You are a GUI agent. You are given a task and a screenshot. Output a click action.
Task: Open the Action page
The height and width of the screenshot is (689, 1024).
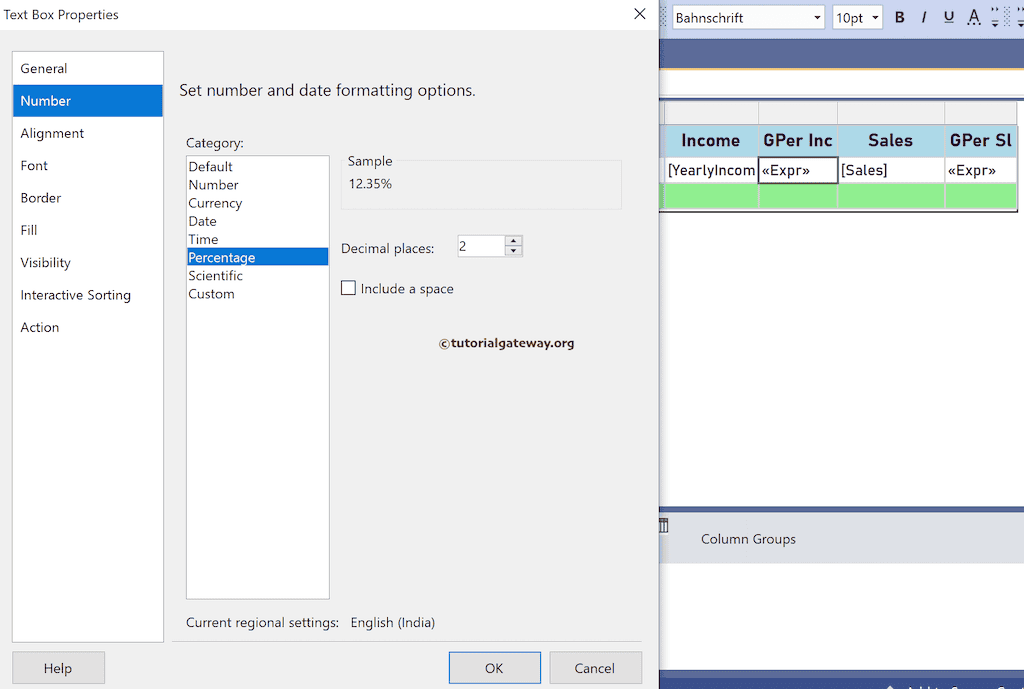point(88,327)
